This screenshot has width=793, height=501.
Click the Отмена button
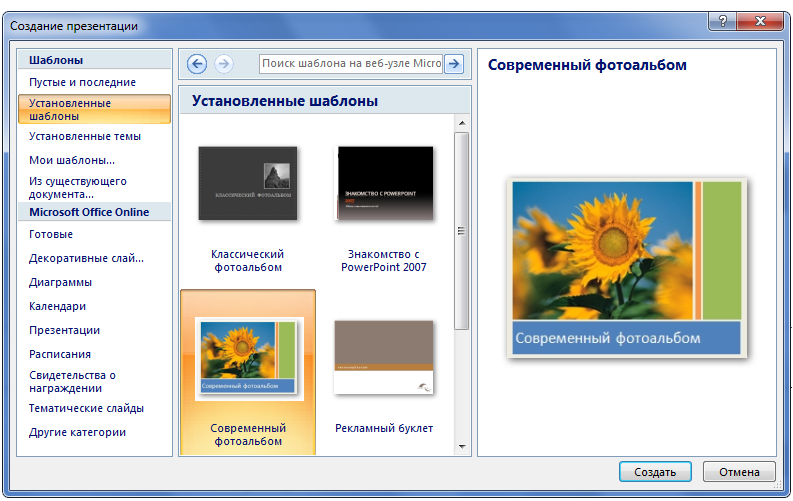click(x=739, y=472)
